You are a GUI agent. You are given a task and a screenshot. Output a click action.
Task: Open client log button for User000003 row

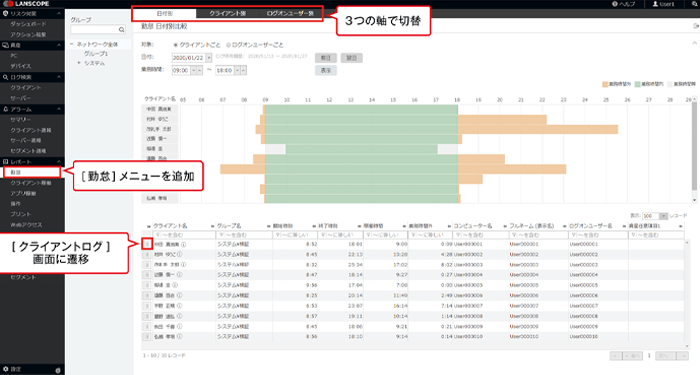click(147, 264)
